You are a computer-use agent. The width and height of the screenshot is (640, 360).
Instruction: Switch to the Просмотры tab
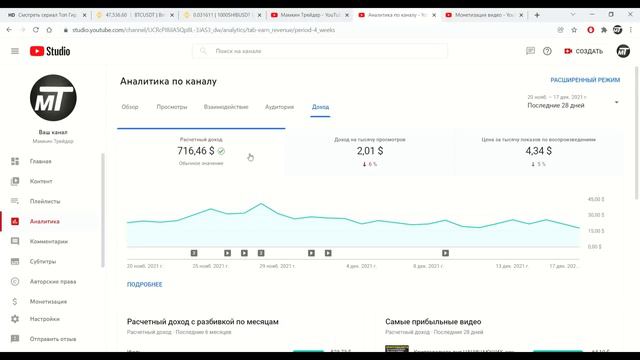coord(172,107)
